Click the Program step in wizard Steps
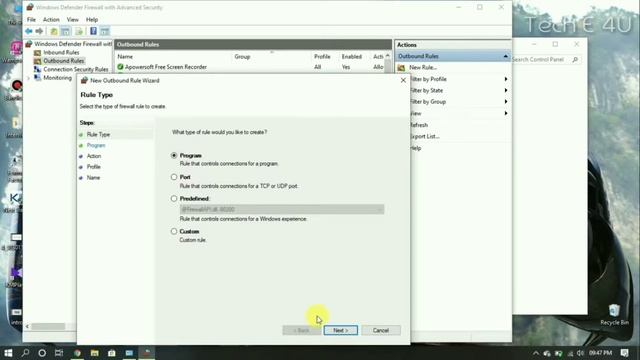Screen dimensions: 640x360 click(x=96, y=145)
